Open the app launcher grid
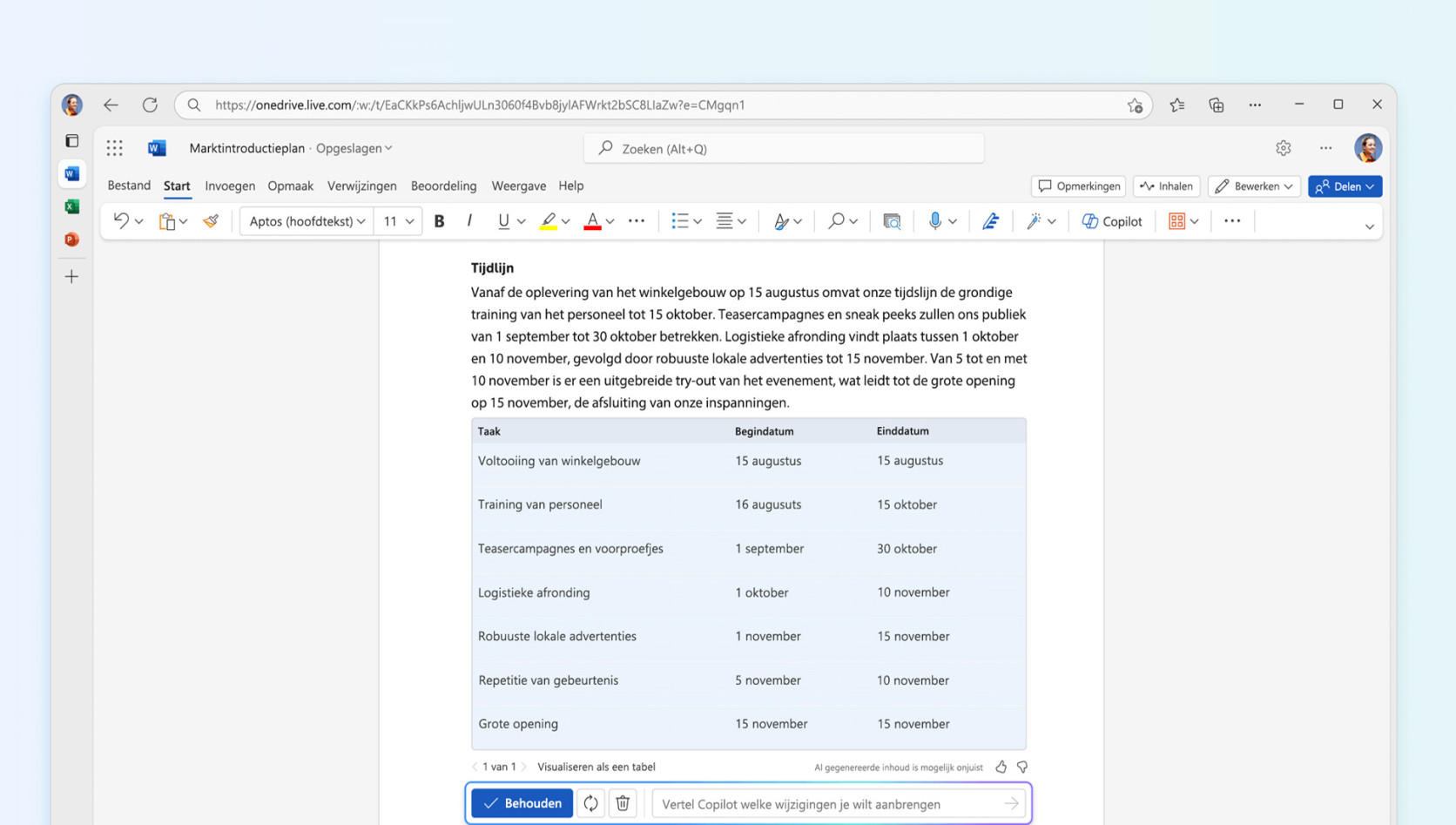The image size is (1456, 825). coord(115,148)
